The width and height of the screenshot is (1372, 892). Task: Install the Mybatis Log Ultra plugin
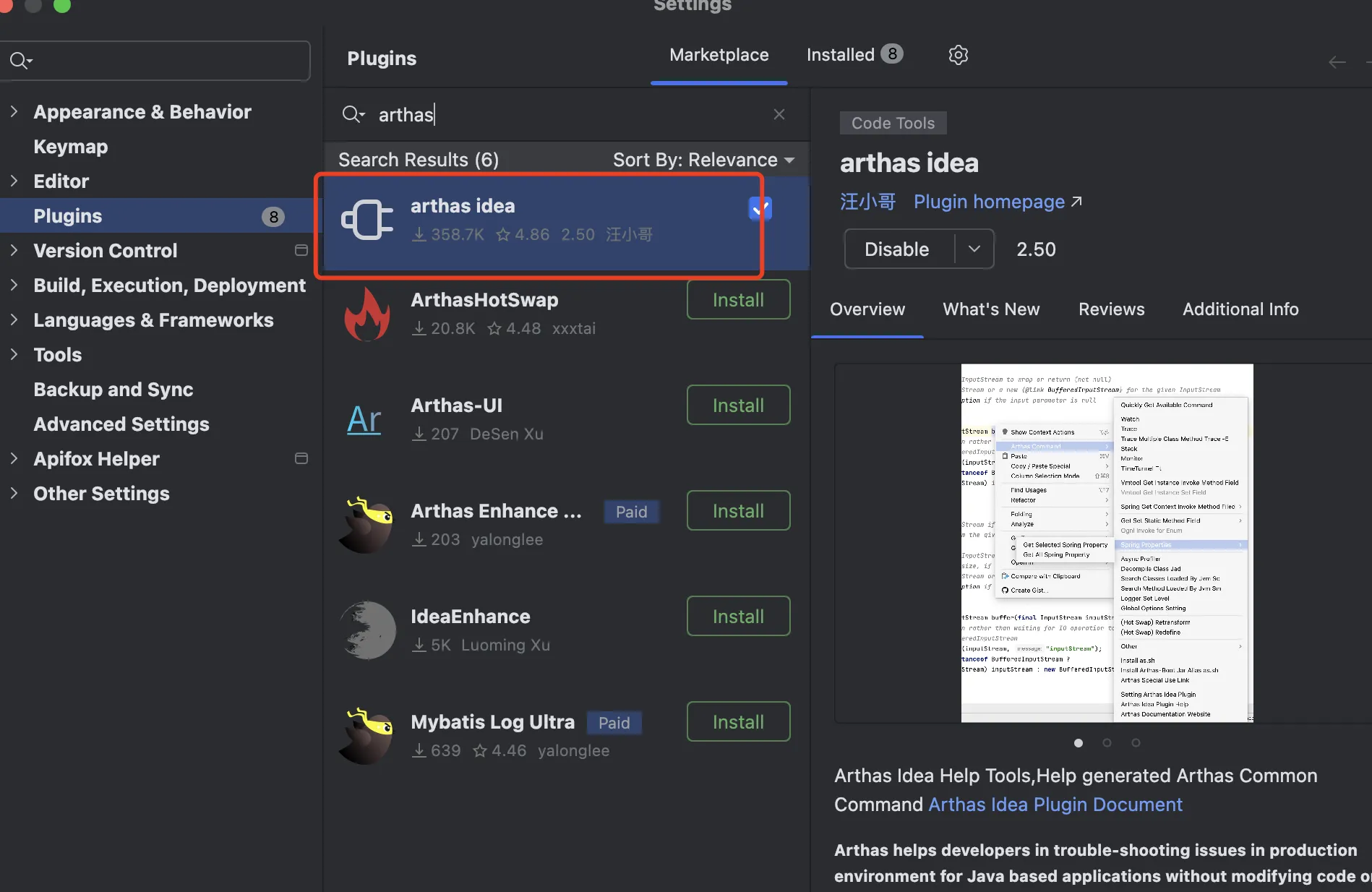[x=738, y=721]
